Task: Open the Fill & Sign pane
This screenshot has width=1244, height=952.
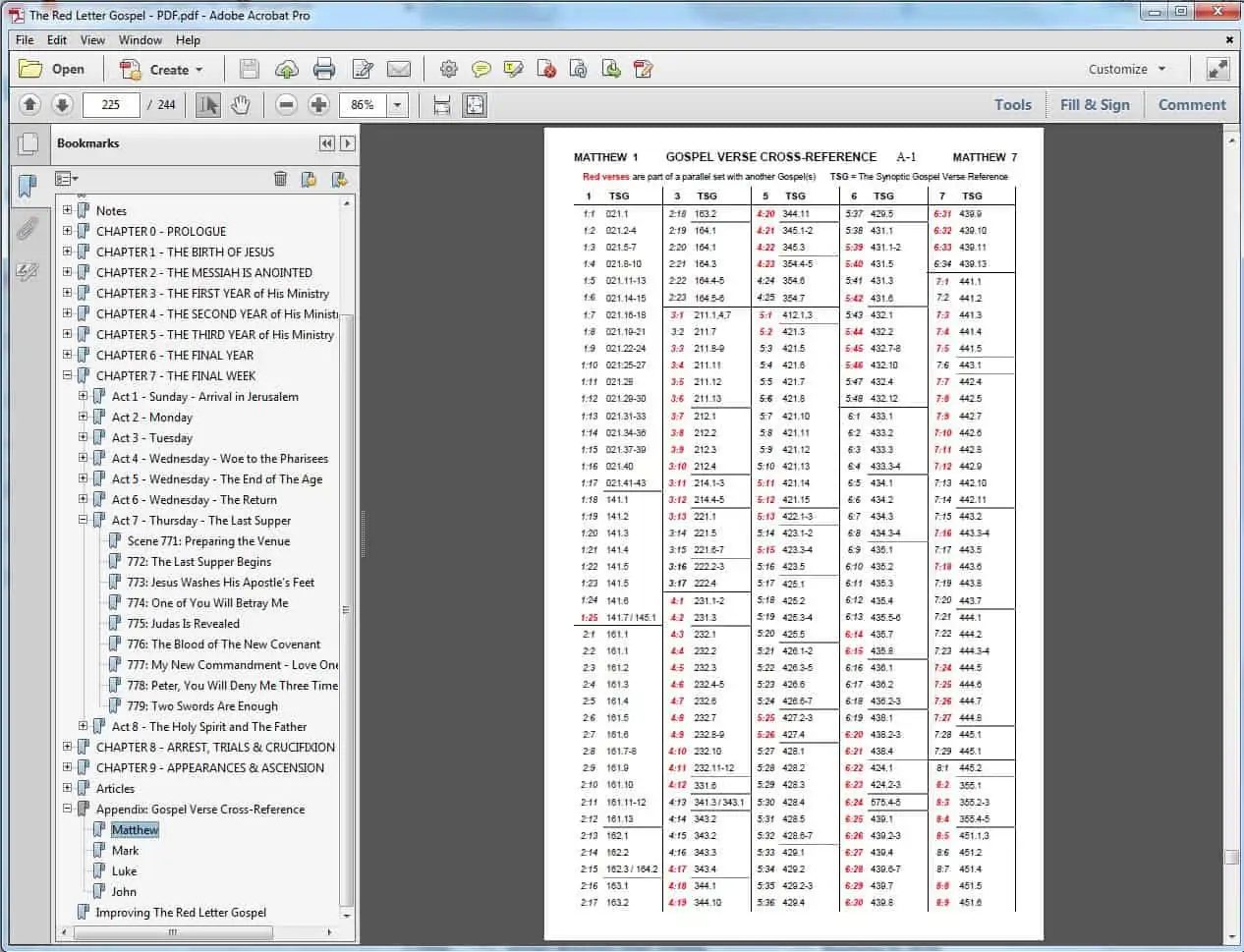Action: tap(1095, 104)
